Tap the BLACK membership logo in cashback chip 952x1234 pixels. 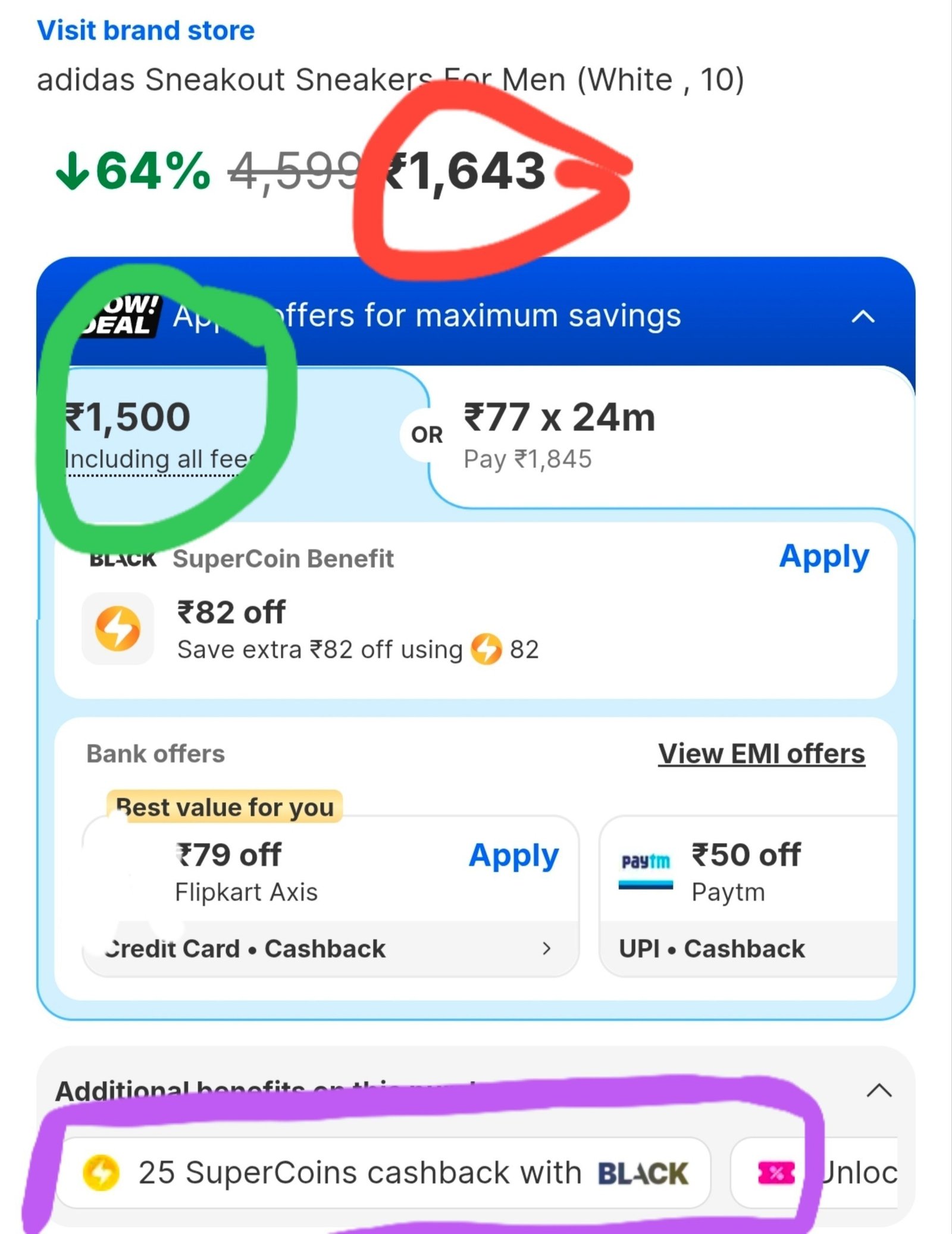[x=643, y=1173]
